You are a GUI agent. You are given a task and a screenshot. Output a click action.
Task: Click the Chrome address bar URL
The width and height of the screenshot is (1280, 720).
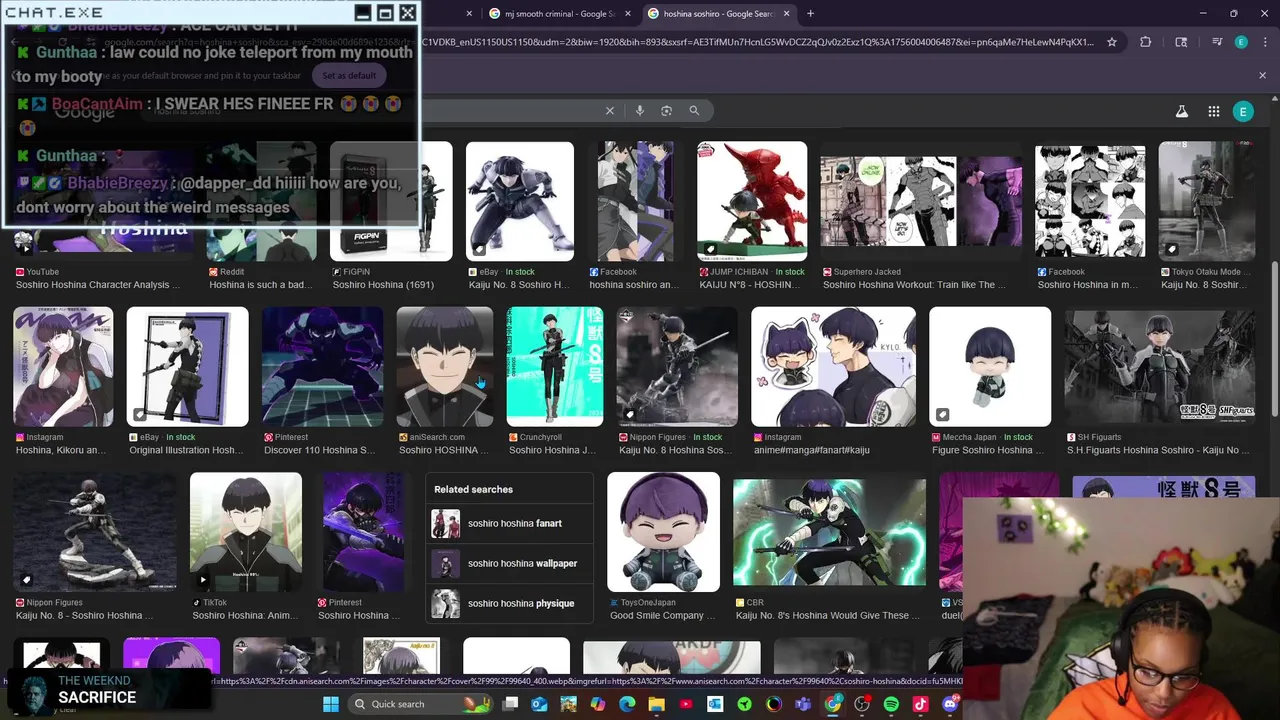click(x=600, y=42)
